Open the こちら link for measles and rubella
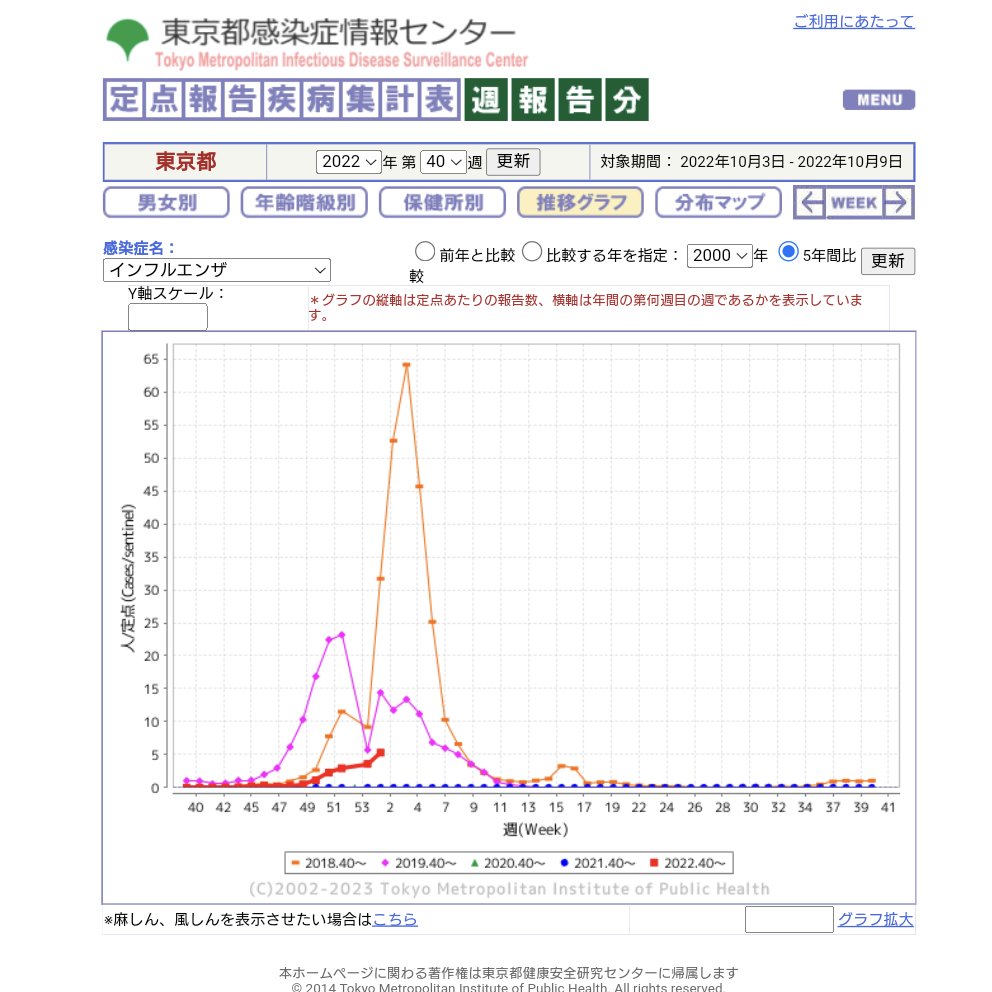The width and height of the screenshot is (992, 992). point(395,919)
